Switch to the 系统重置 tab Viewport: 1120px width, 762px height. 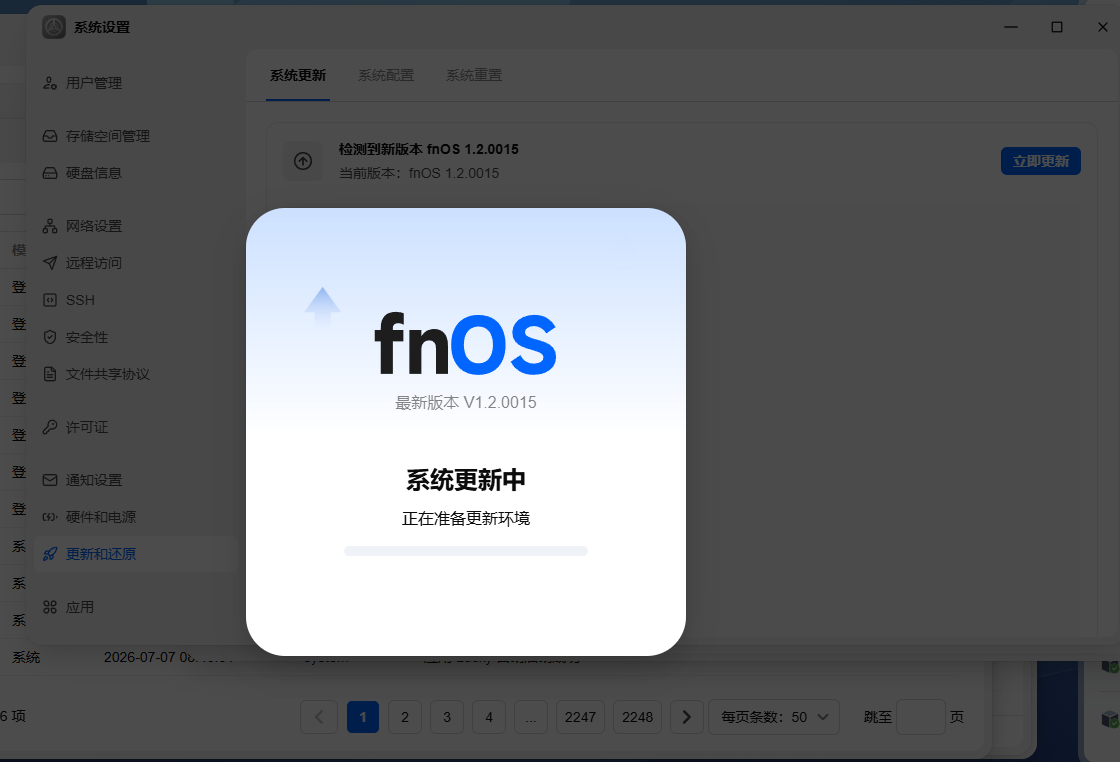(474, 75)
